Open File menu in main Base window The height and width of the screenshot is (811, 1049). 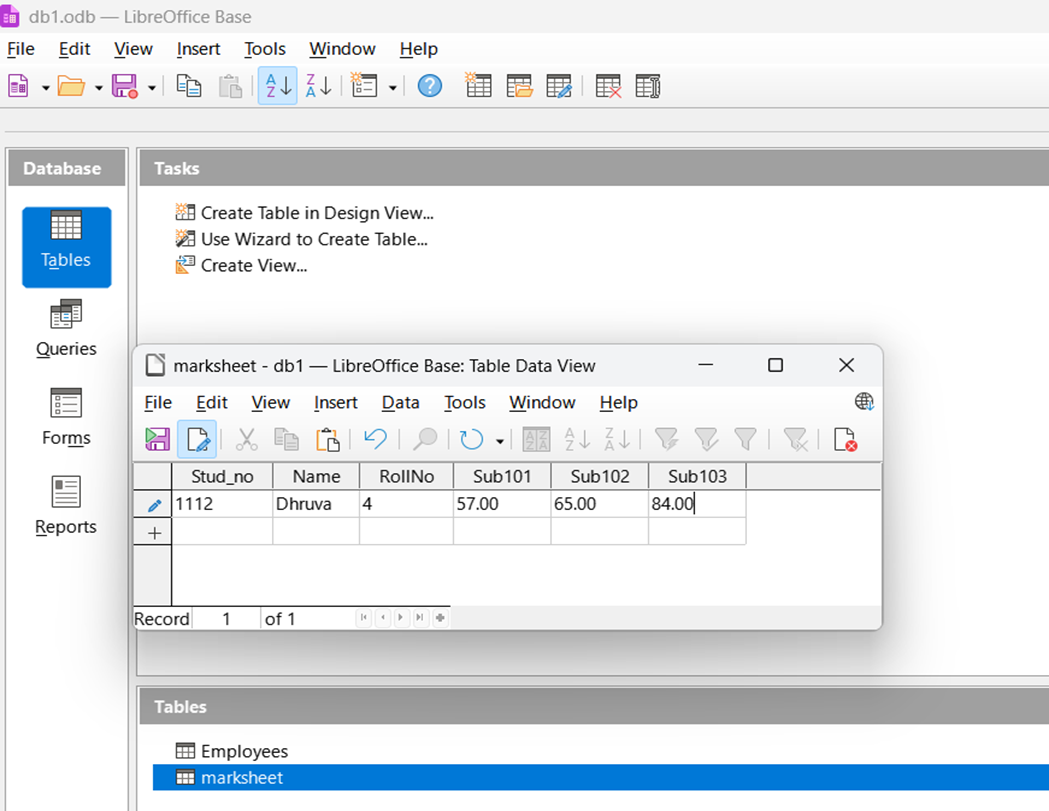click(21, 49)
